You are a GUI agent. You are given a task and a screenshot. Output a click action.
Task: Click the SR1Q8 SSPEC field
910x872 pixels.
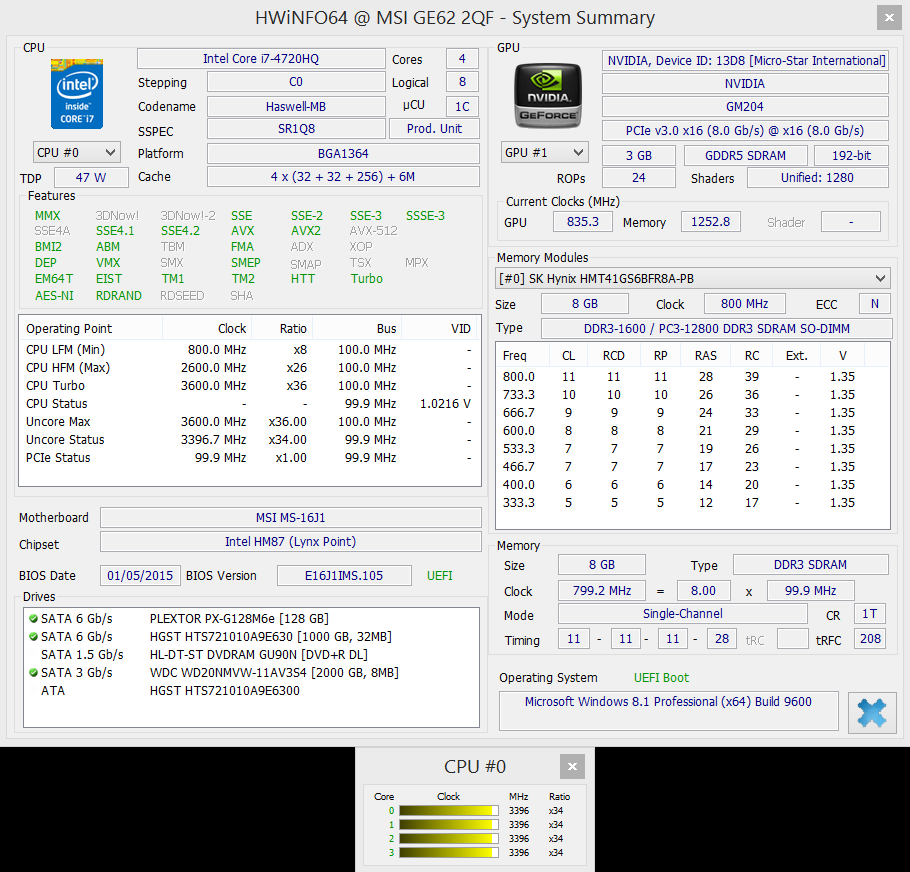click(296, 129)
